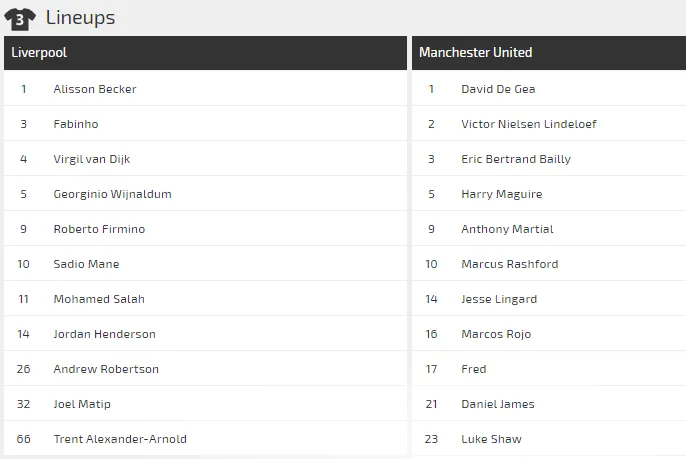Click on Anthony Martial
686x459 pixels.
pos(507,229)
